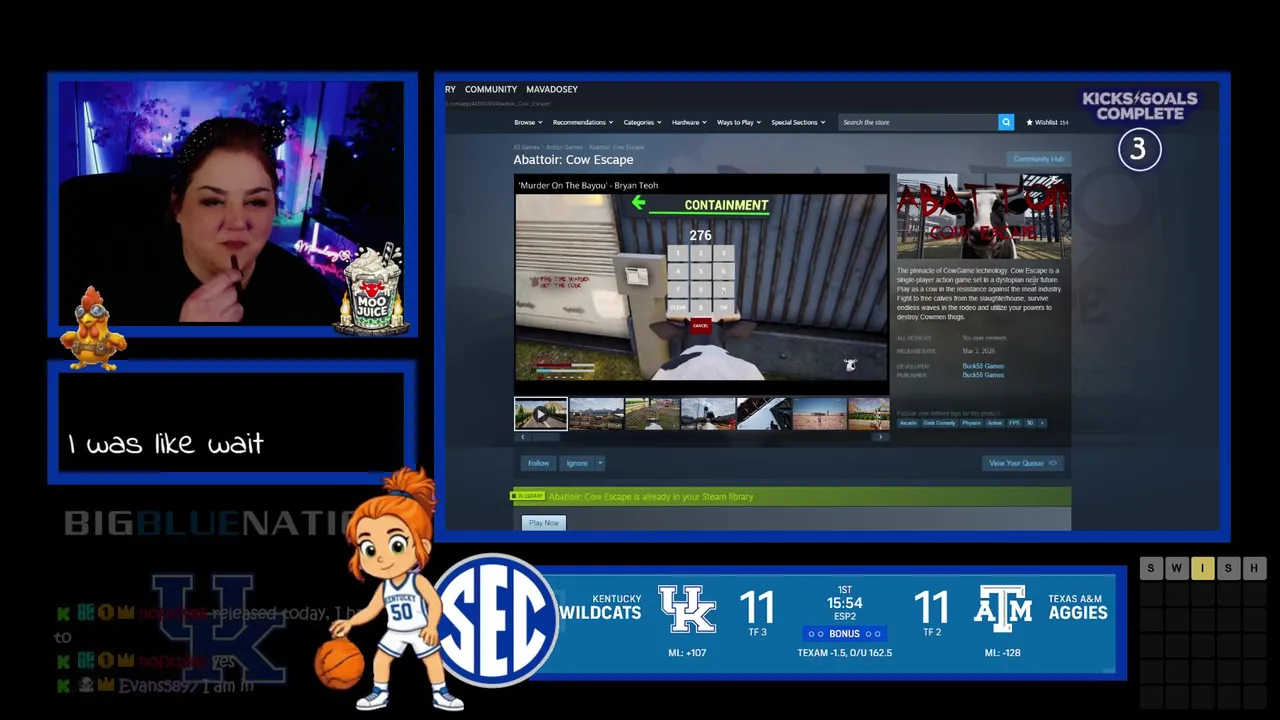Click the already in your Steam library banner
Viewport: 1280px width, 720px height.
pyautogui.click(x=791, y=496)
